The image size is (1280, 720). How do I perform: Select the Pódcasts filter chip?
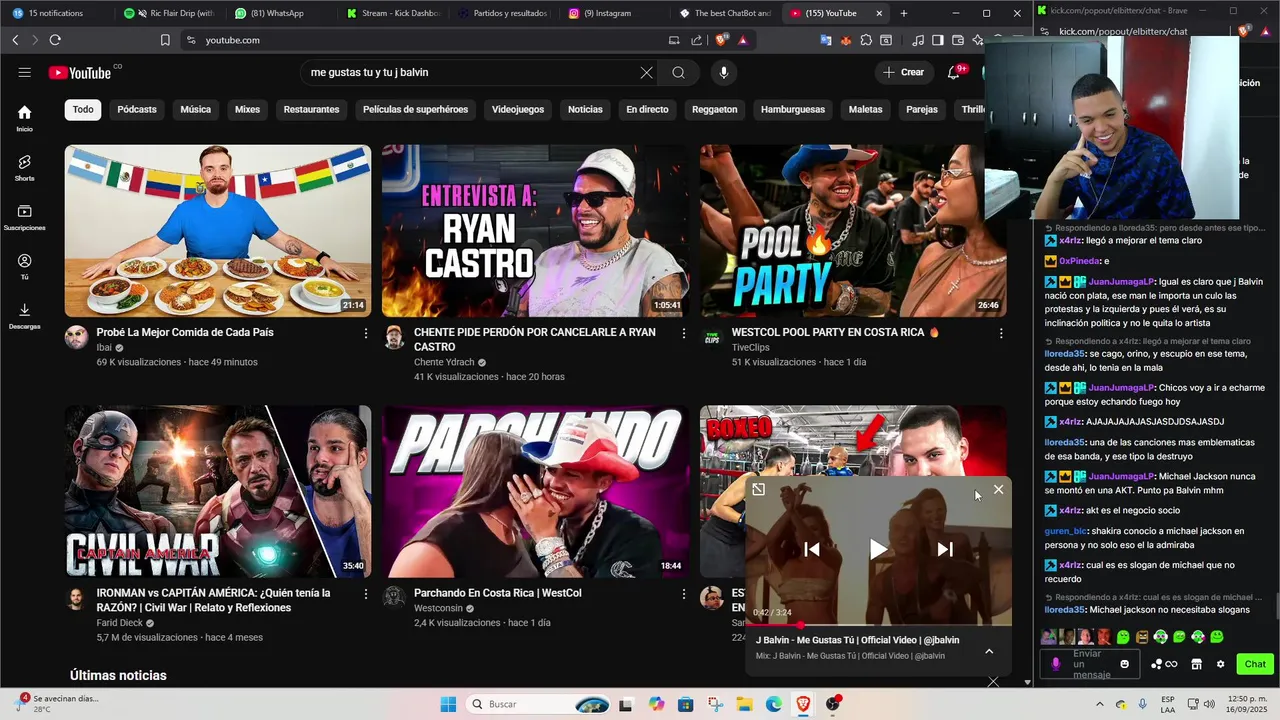[x=137, y=109]
